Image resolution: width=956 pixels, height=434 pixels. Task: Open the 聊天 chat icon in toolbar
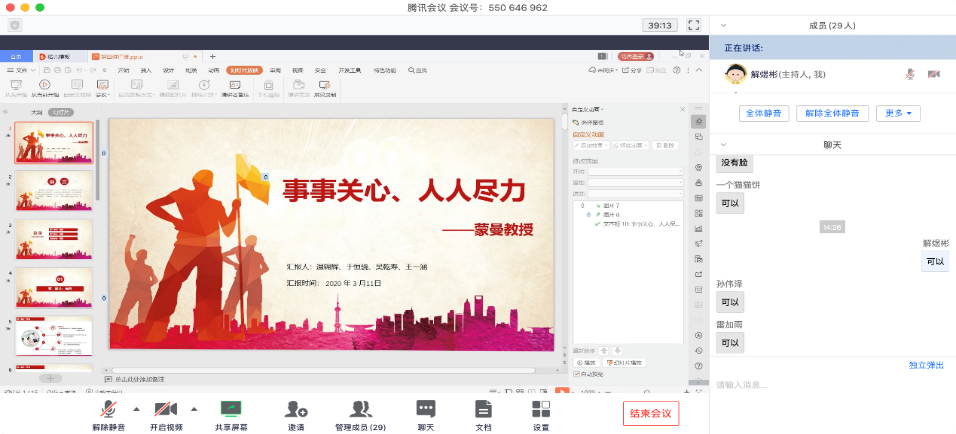coord(426,409)
